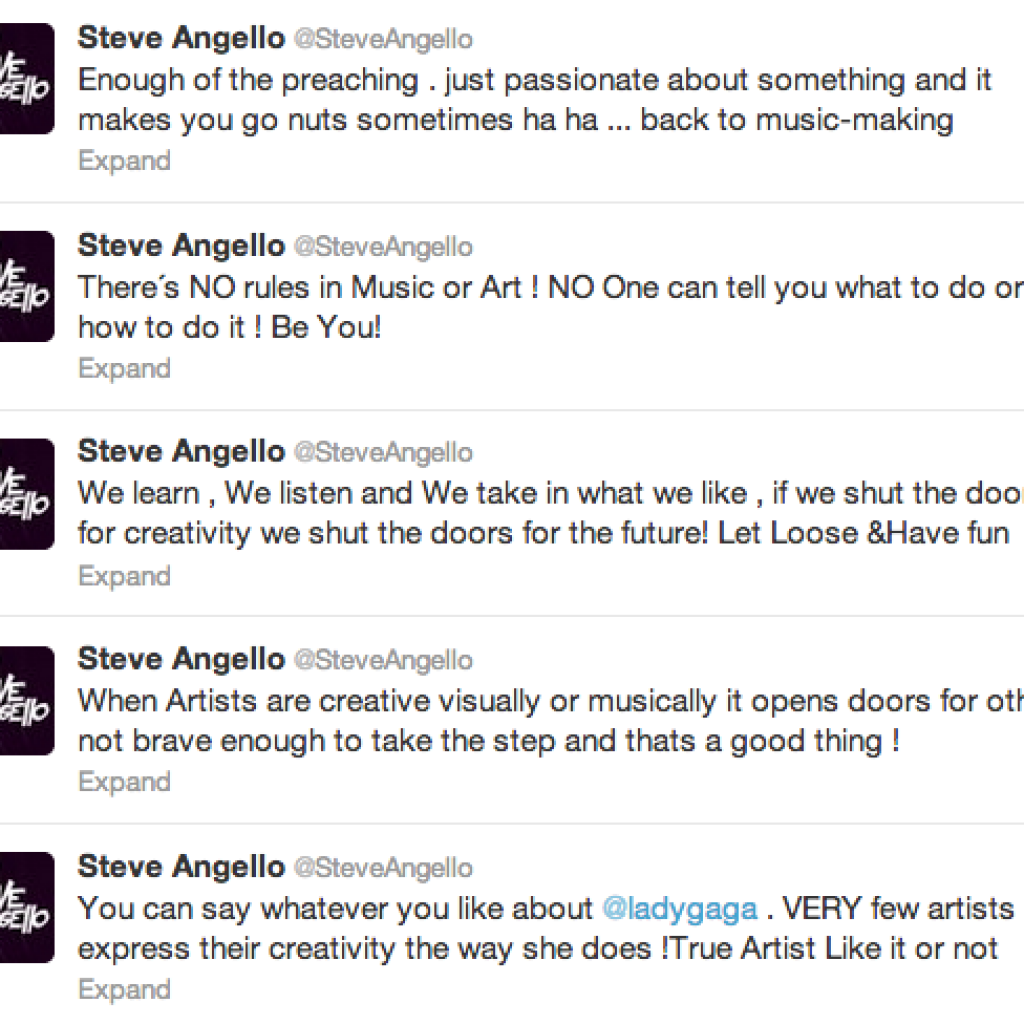Expand the 'NO rules in Music or Art' tweet
Screen dimensions: 1024x1024
pyautogui.click(x=124, y=368)
